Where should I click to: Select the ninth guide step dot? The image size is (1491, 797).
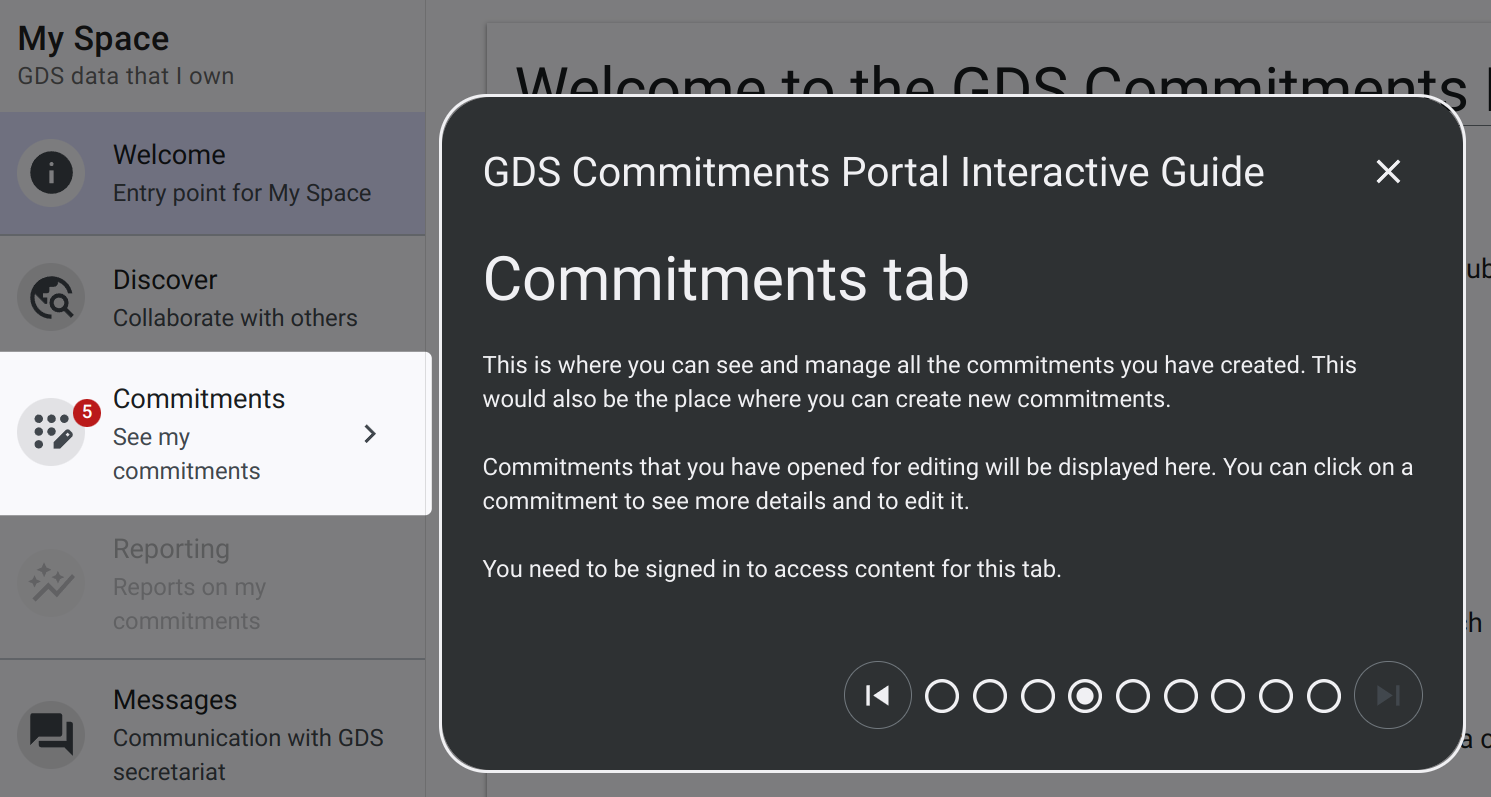click(x=1324, y=696)
